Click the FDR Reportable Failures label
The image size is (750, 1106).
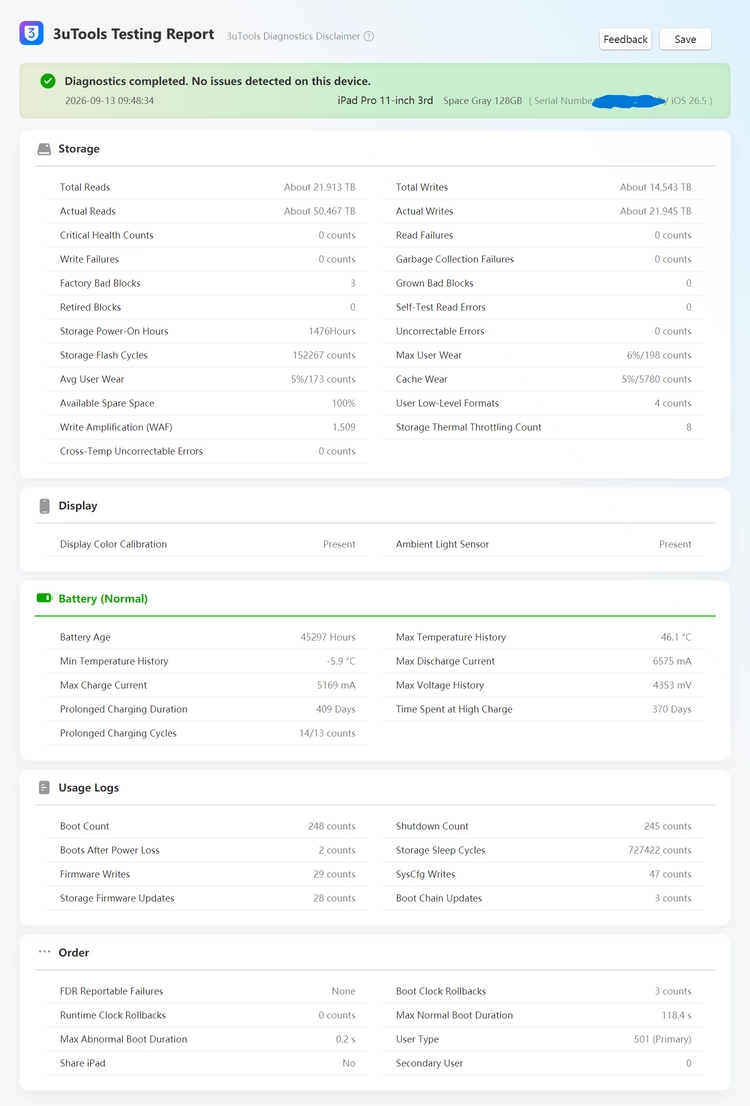click(111, 991)
